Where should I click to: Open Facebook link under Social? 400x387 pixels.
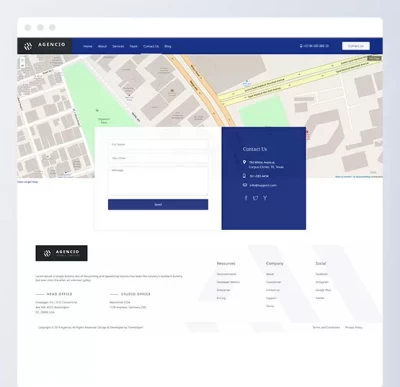point(322,274)
